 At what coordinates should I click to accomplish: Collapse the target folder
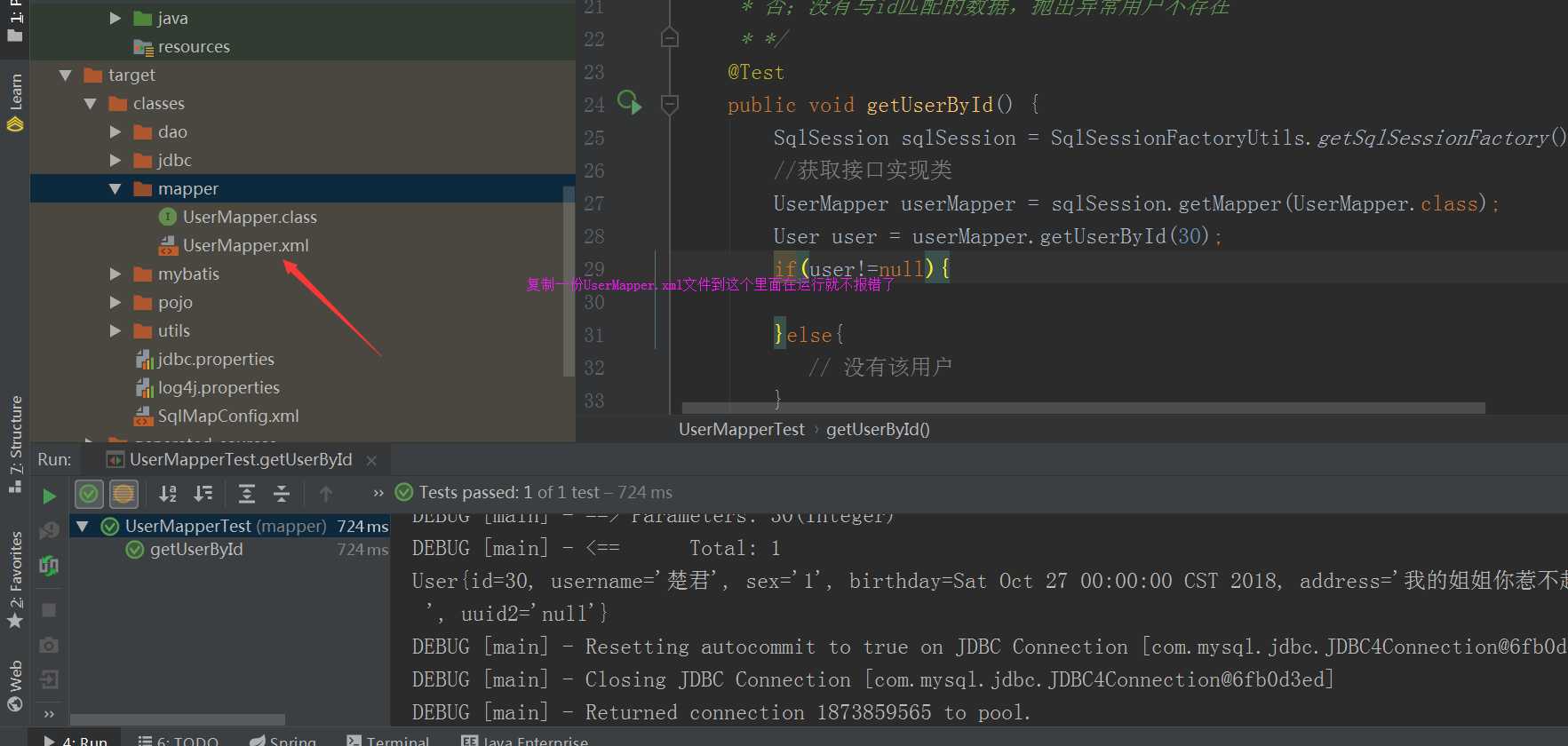65,75
